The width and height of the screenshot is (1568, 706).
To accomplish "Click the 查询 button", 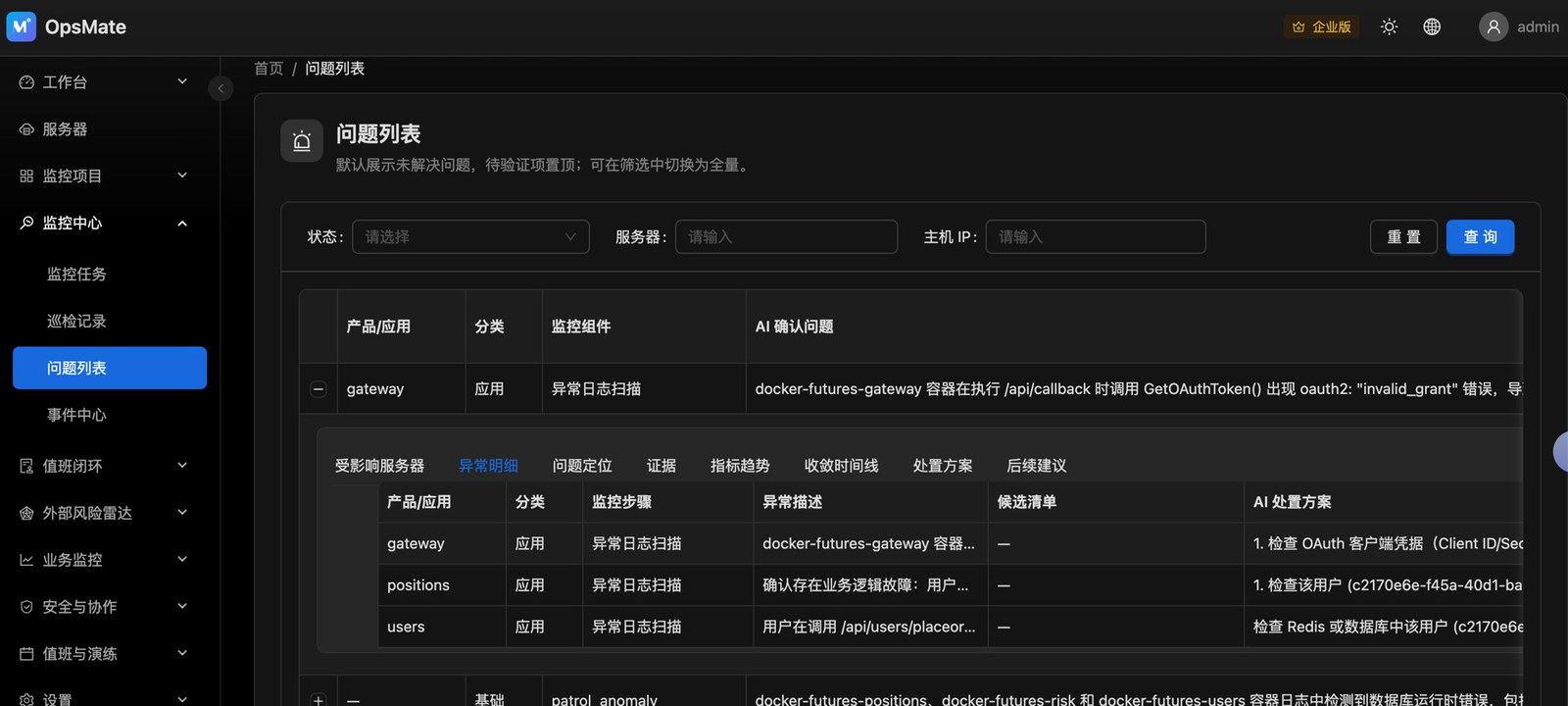I will point(1480,237).
